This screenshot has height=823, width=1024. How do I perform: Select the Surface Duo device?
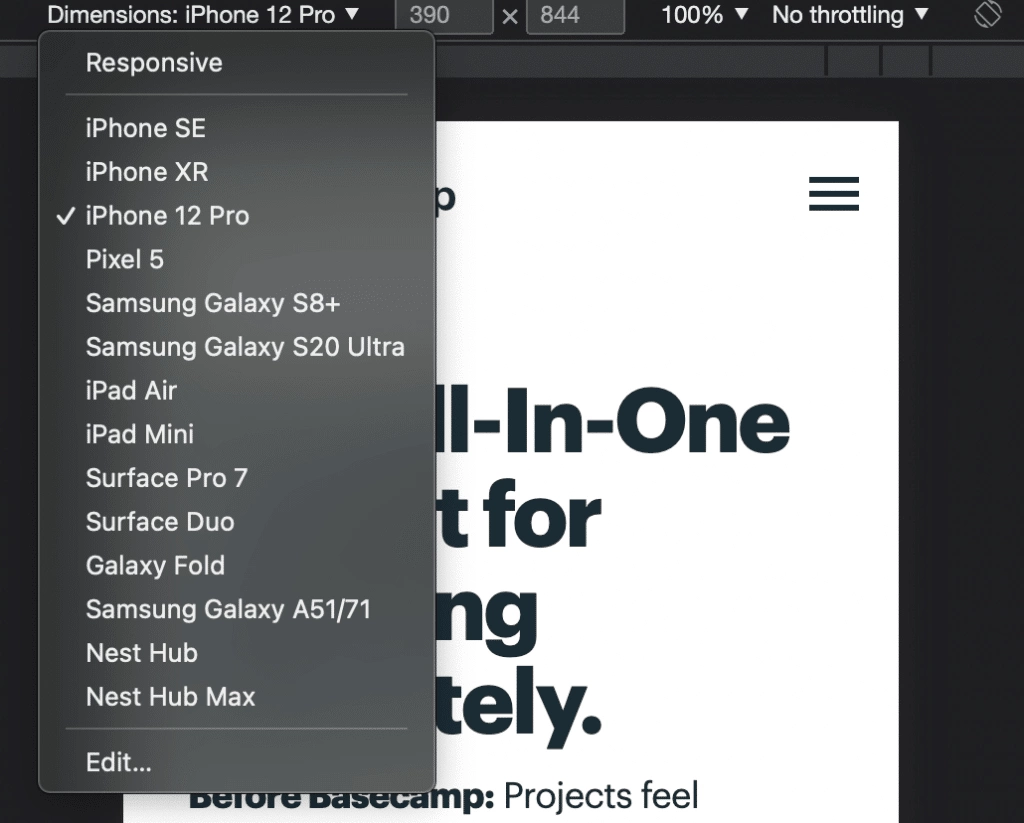point(159,521)
